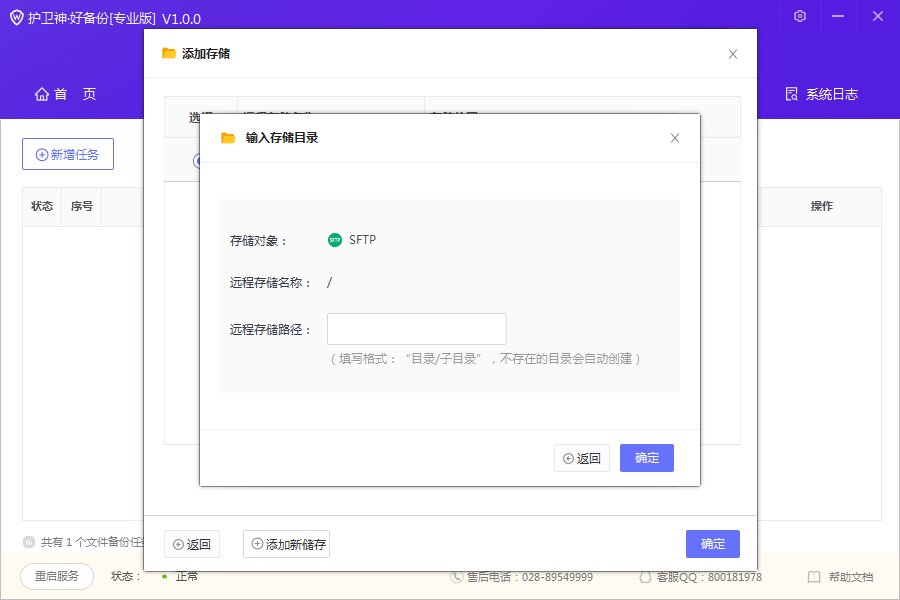Open the 系统日志 system log tab
The image size is (900, 600).
click(821, 94)
